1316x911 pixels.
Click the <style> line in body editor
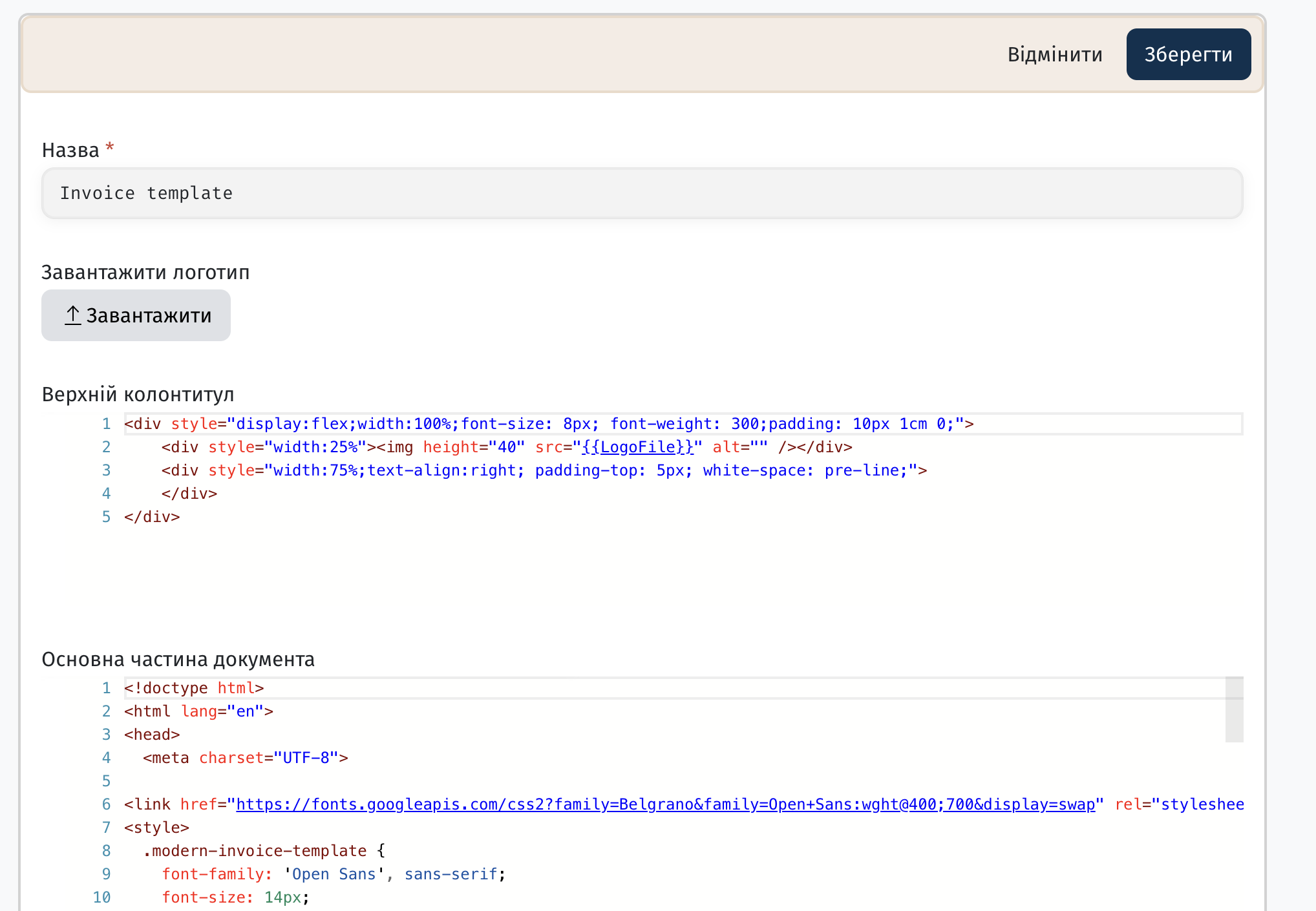point(156,828)
